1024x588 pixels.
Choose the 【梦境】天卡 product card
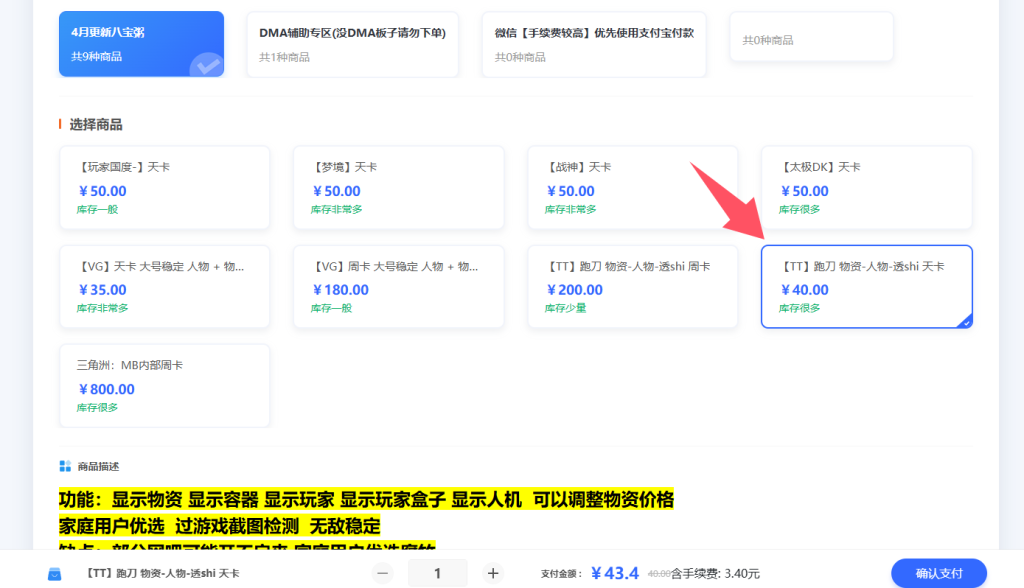(398, 188)
